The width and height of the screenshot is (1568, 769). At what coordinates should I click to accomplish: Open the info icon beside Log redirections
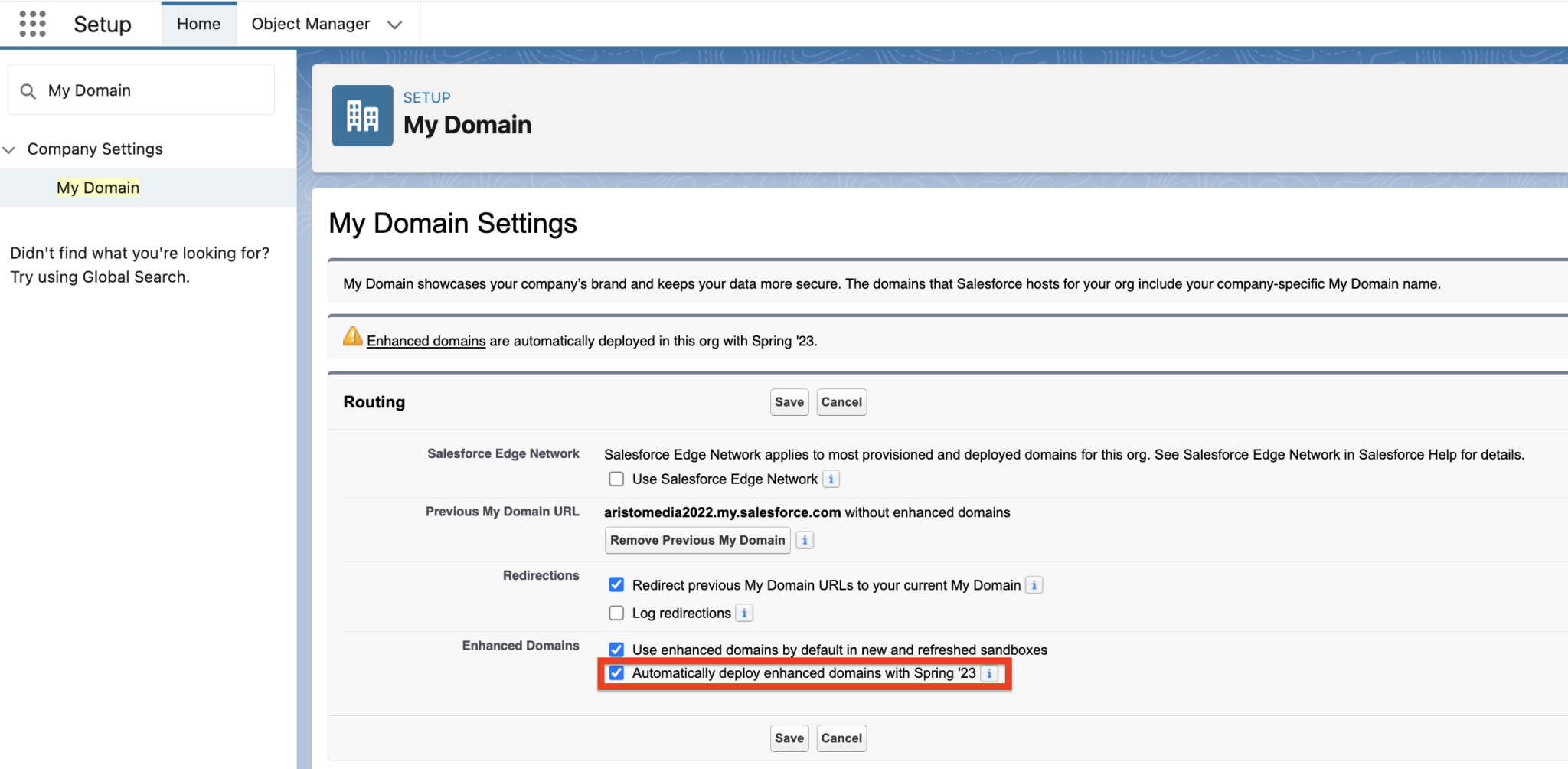pos(743,612)
